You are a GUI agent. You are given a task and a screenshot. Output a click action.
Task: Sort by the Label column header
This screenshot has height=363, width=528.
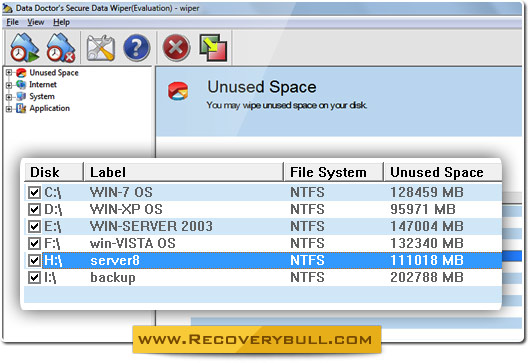pyautogui.click(x=183, y=172)
